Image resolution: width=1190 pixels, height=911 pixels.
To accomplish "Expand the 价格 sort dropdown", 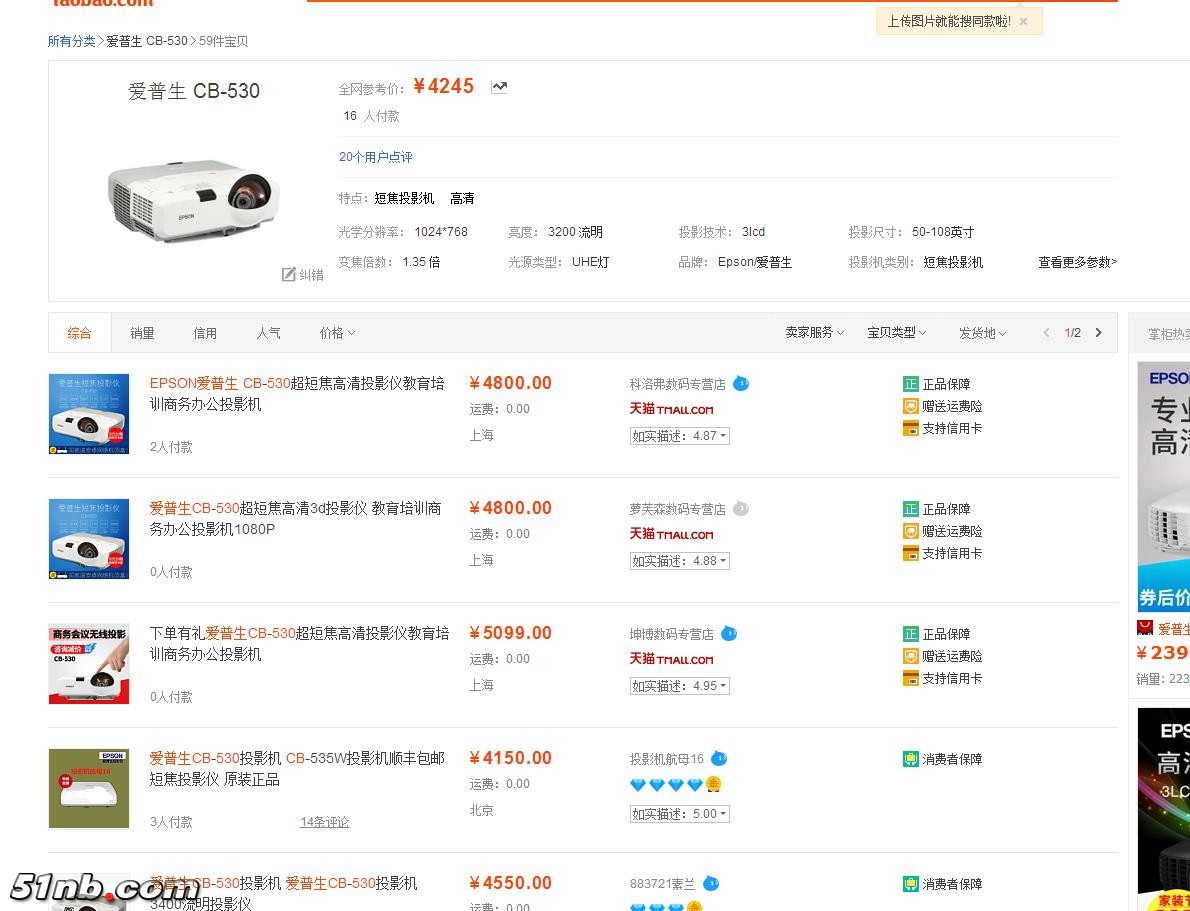I will coord(336,332).
